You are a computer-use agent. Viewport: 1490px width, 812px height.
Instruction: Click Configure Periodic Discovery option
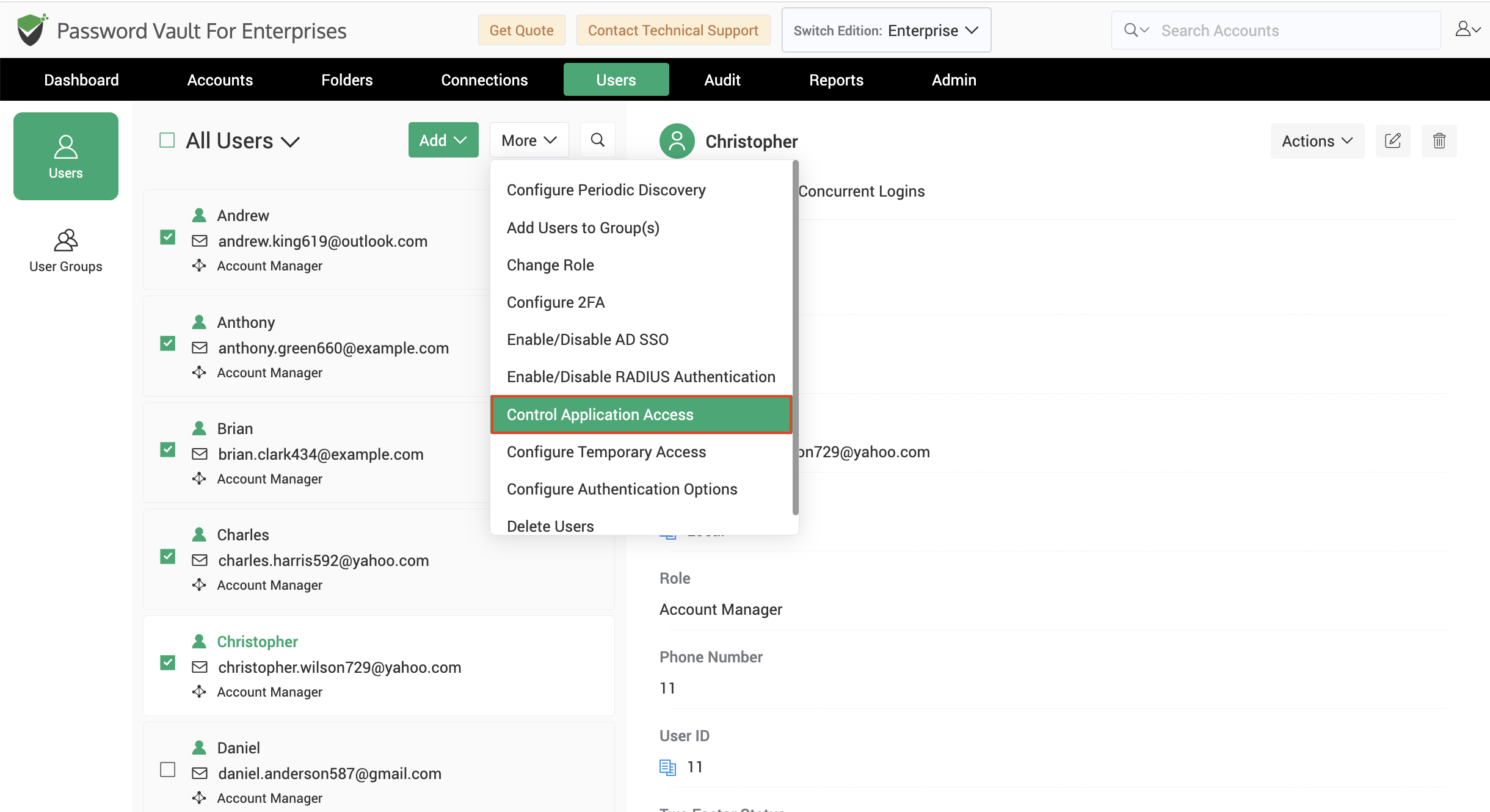tap(606, 190)
